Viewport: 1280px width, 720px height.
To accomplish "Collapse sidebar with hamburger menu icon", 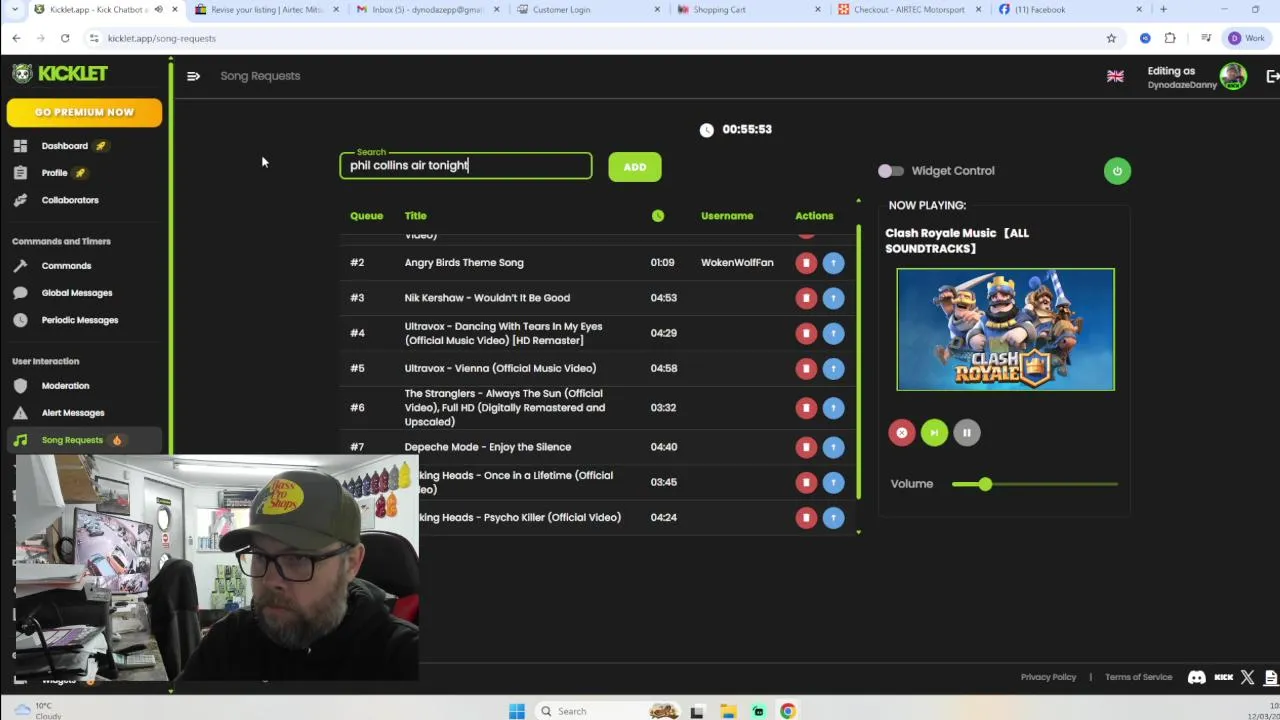I will click(193, 76).
